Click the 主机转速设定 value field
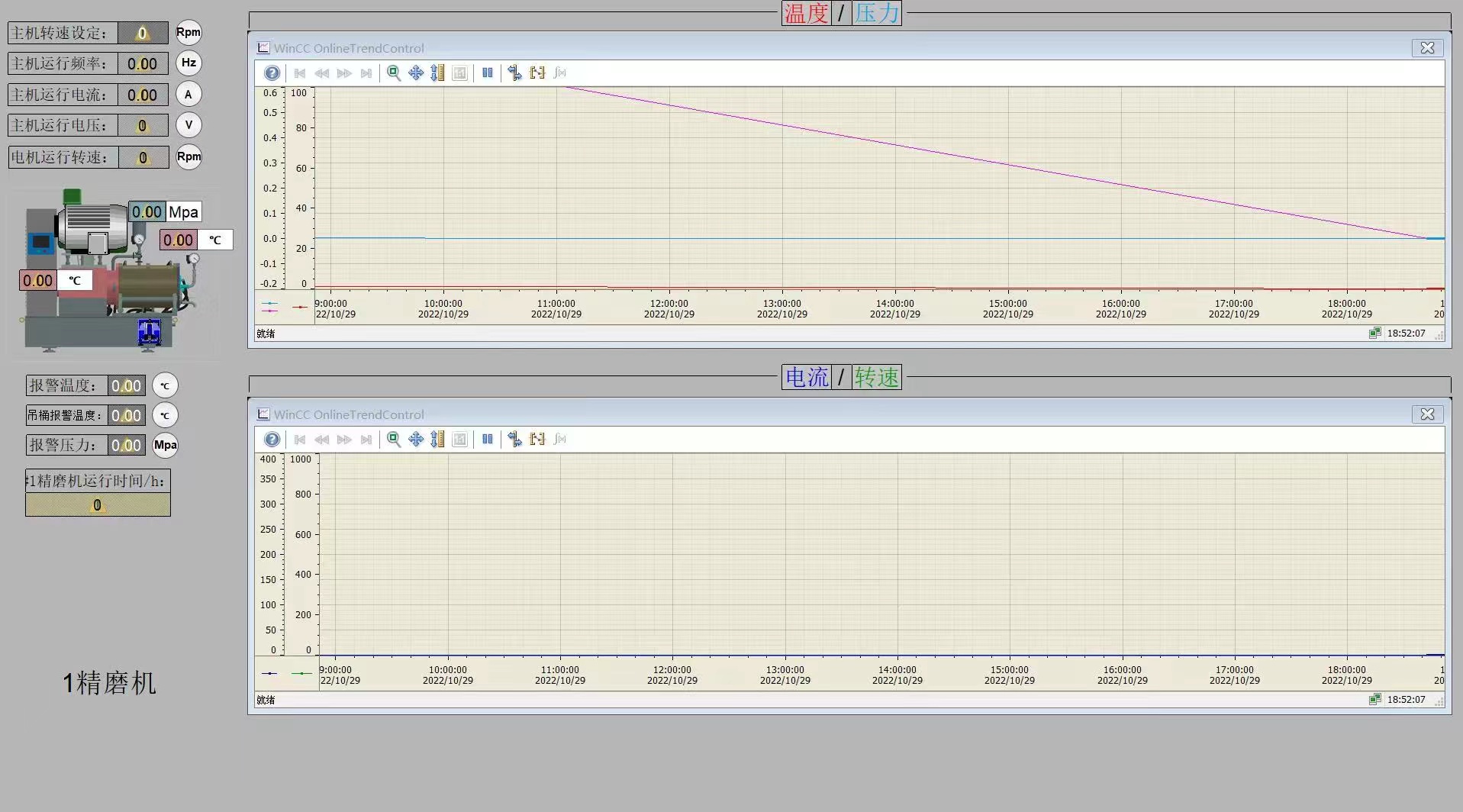This screenshot has width=1463, height=812. click(143, 33)
